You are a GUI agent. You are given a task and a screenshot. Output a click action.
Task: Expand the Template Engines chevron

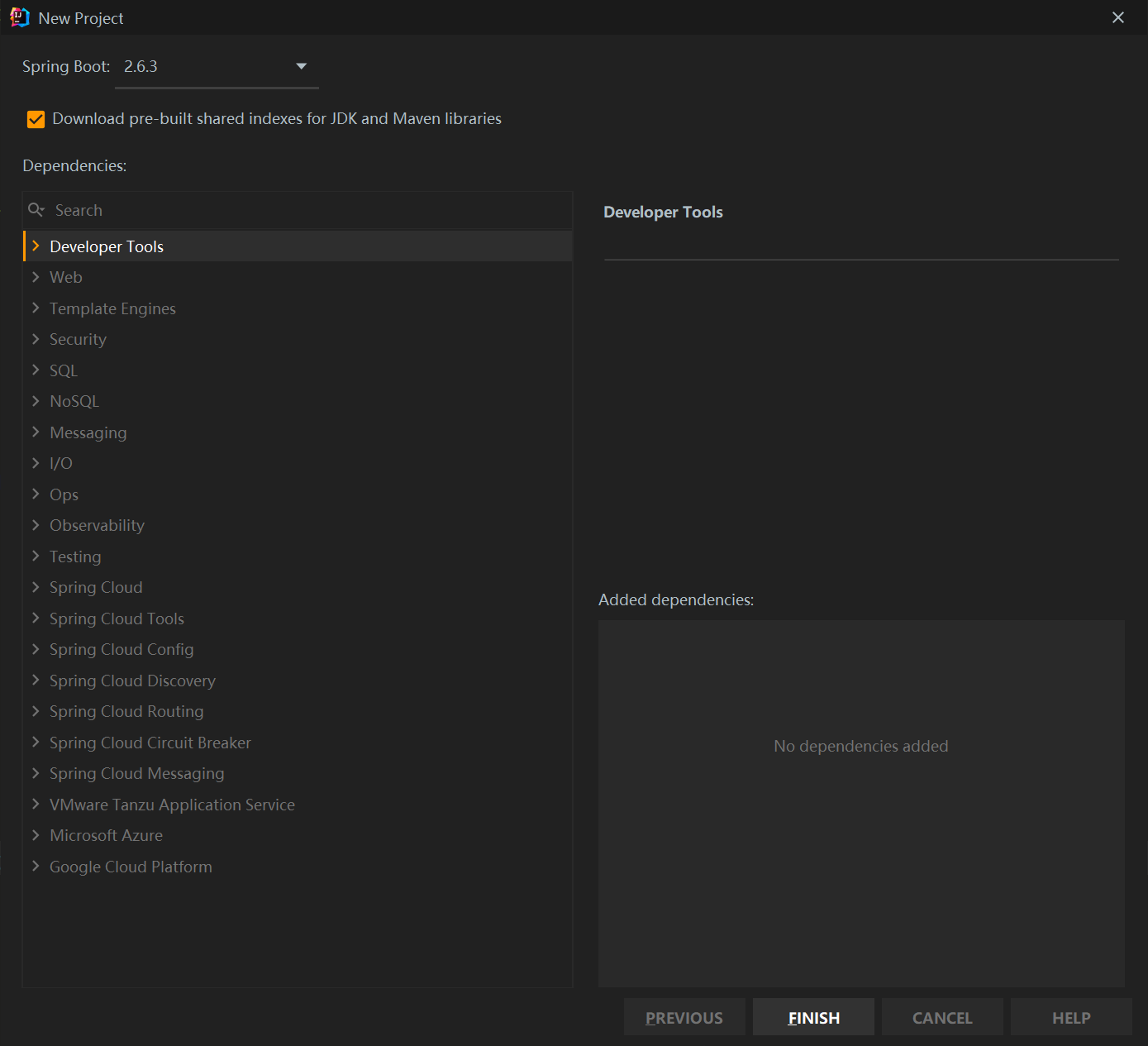36,308
